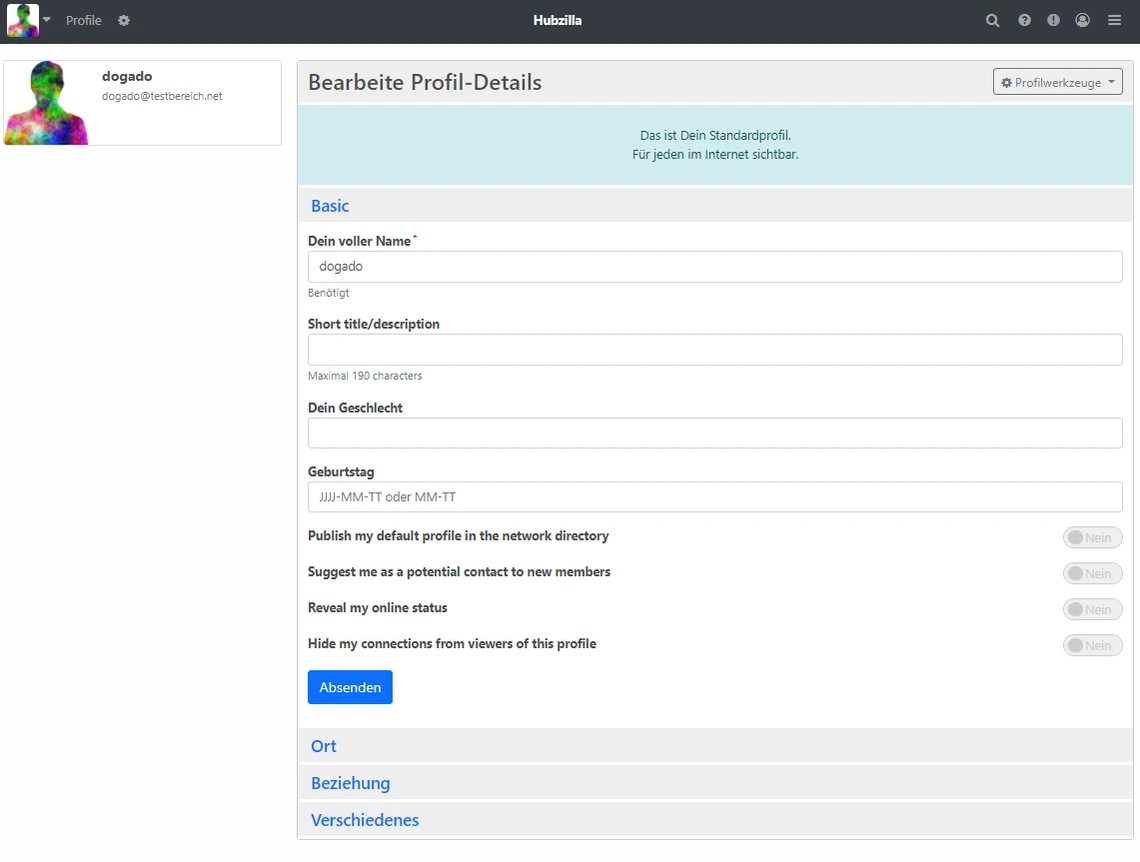Open the help question mark icon
Viewport: 1140px width, 862px height.
tap(1024, 20)
